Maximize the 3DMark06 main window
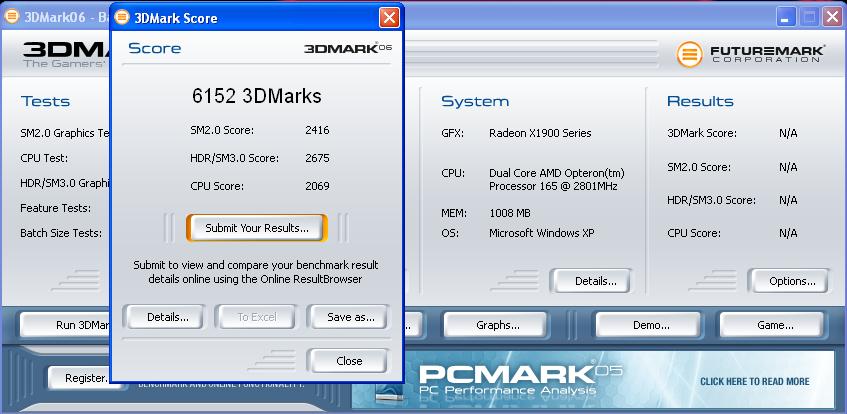 tap(810, 17)
